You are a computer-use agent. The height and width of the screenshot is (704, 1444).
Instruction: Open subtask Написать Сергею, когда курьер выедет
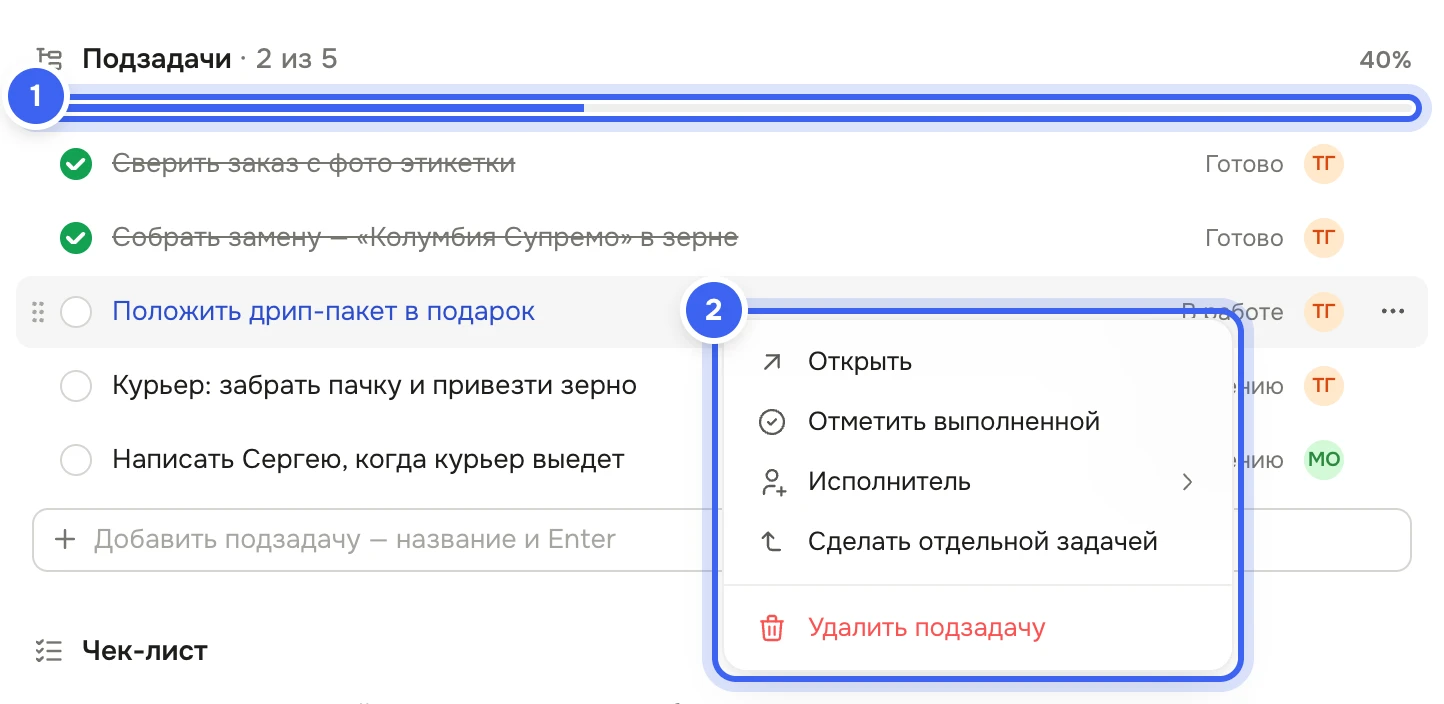pos(368,460)
